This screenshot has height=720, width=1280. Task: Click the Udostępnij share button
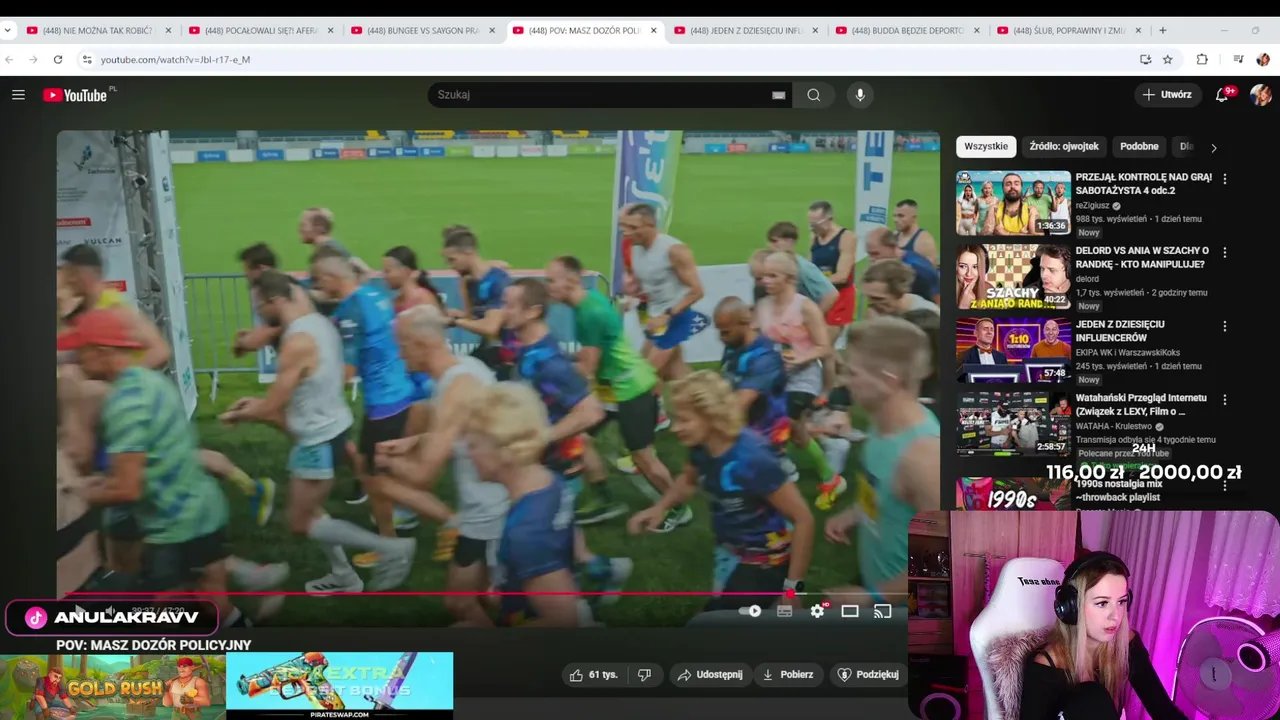(710, 675)
